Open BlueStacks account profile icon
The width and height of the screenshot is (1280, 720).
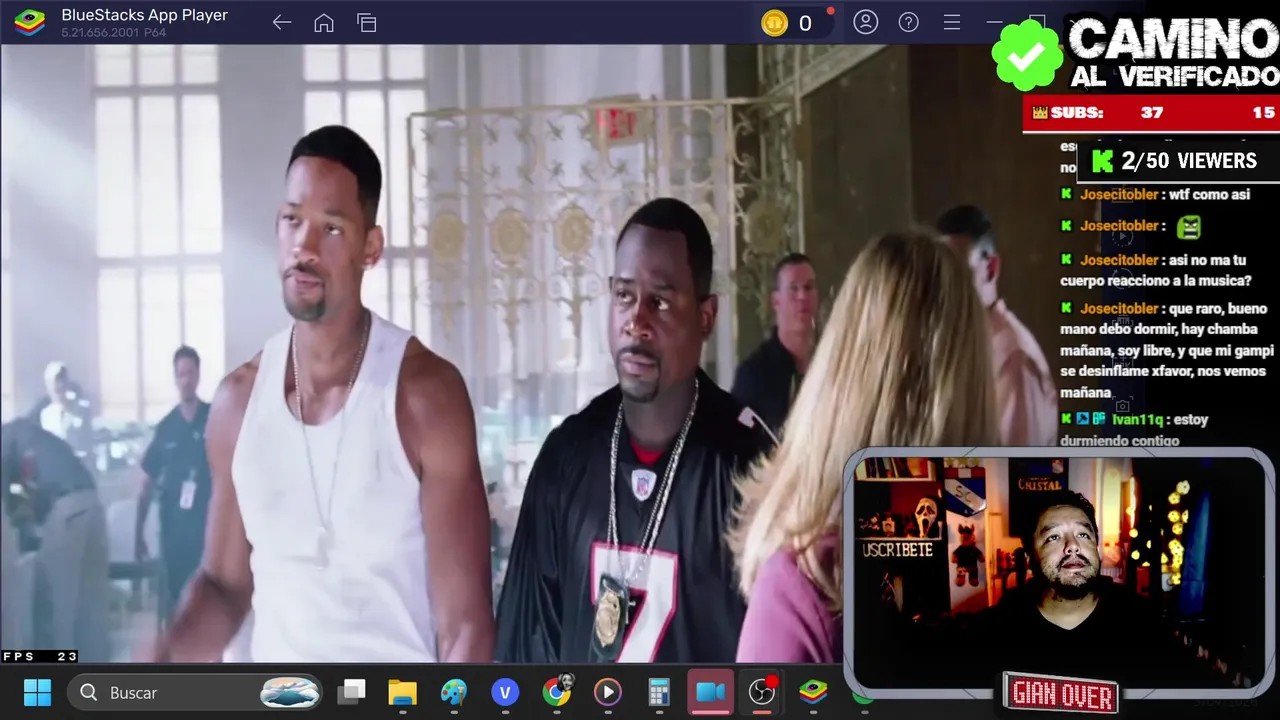pos(866,22)
